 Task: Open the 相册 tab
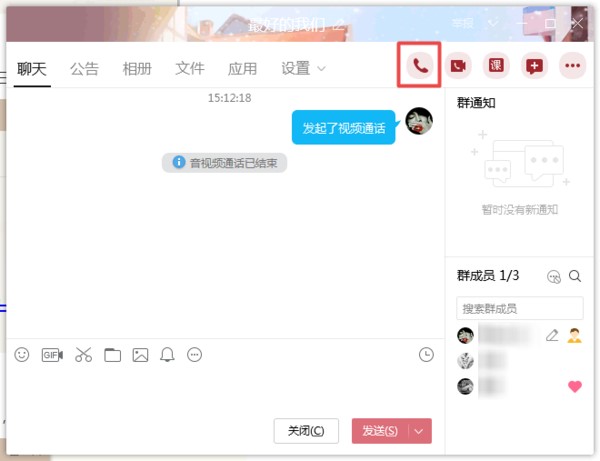[137, 69]
